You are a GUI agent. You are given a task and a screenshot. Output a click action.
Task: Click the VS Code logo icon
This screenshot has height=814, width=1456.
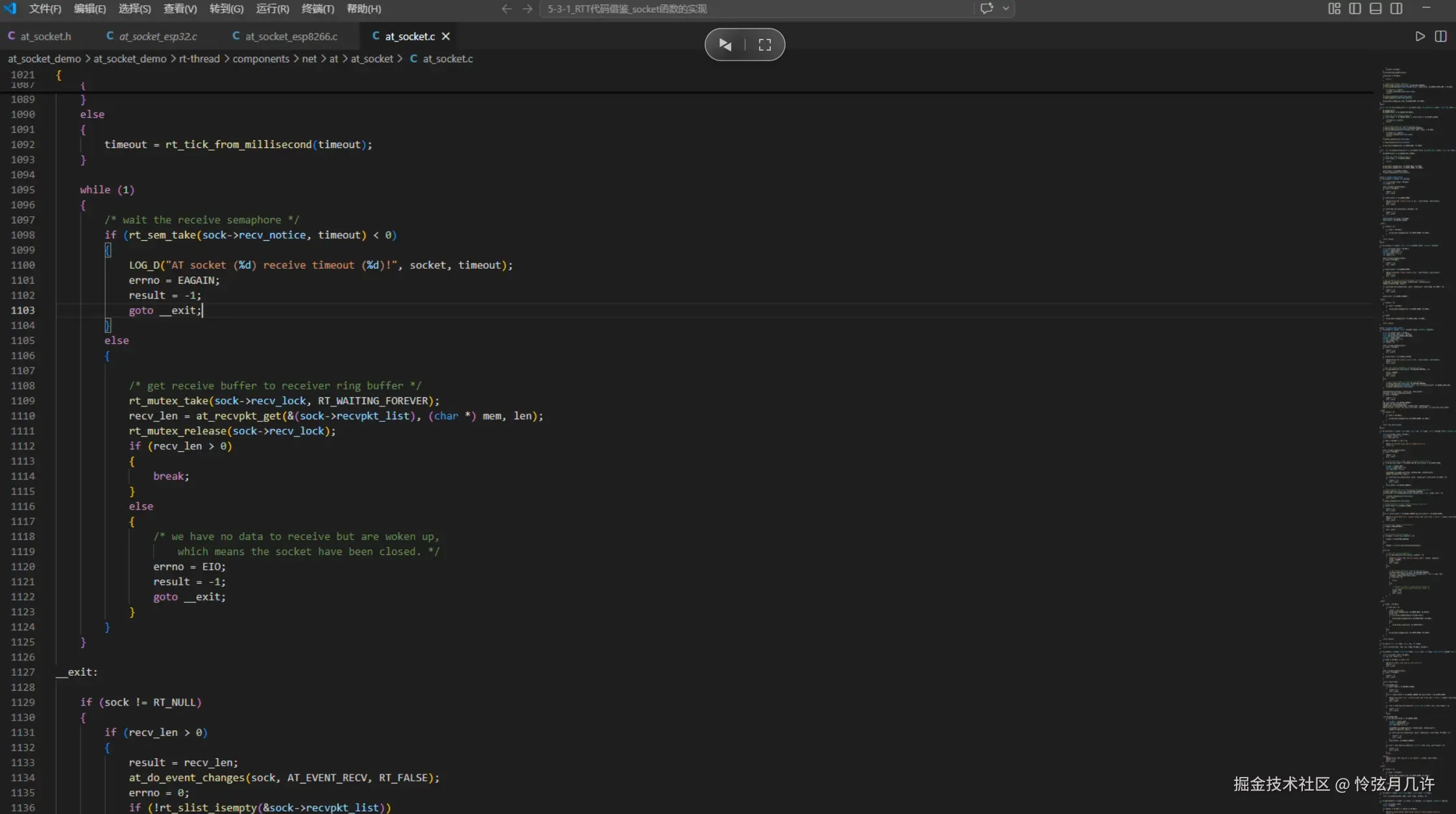(10, 8)
